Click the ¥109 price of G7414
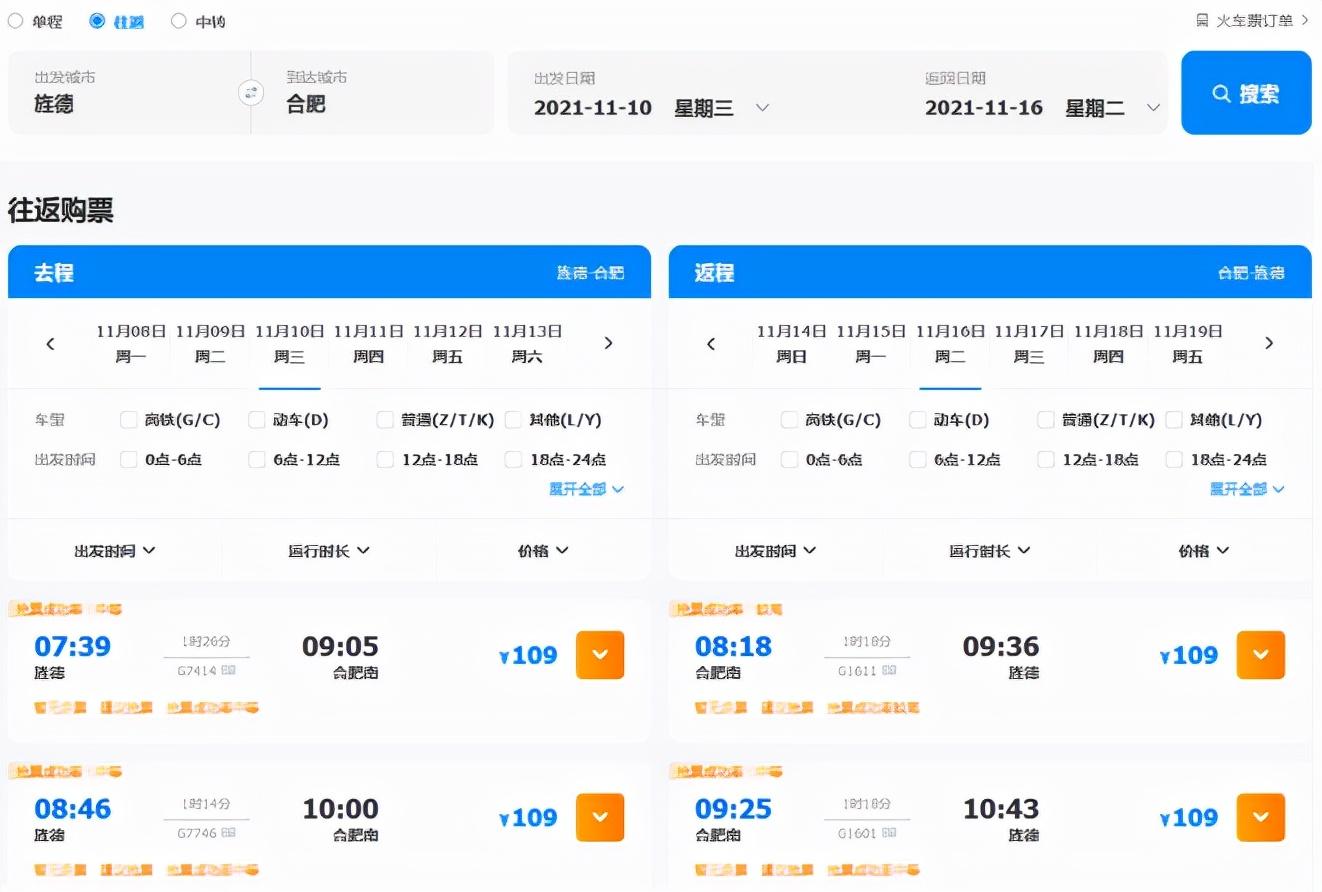The height and width of the screenshot is (892, 1322). click(528, 656)
